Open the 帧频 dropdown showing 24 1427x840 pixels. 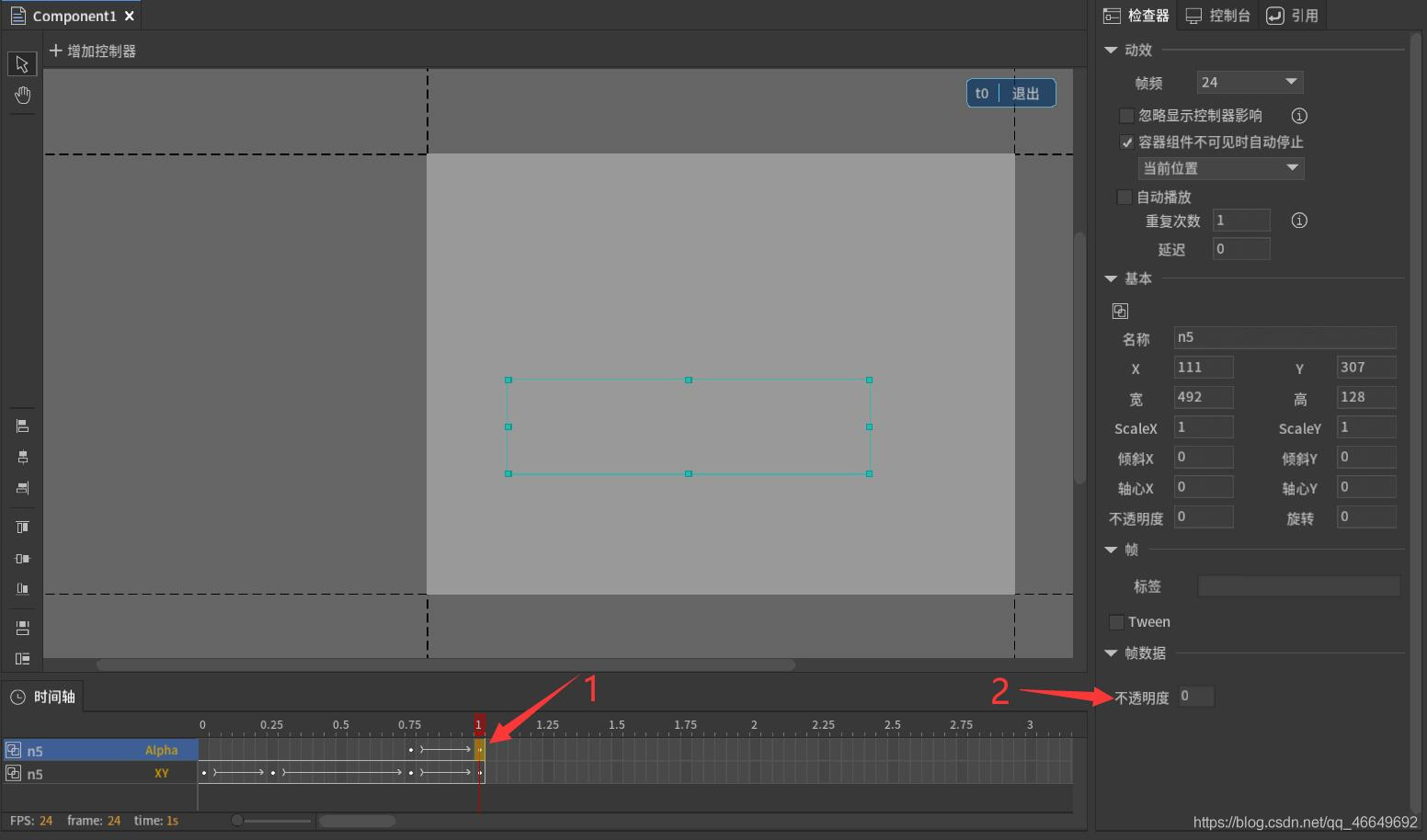tap(1250, 83)
